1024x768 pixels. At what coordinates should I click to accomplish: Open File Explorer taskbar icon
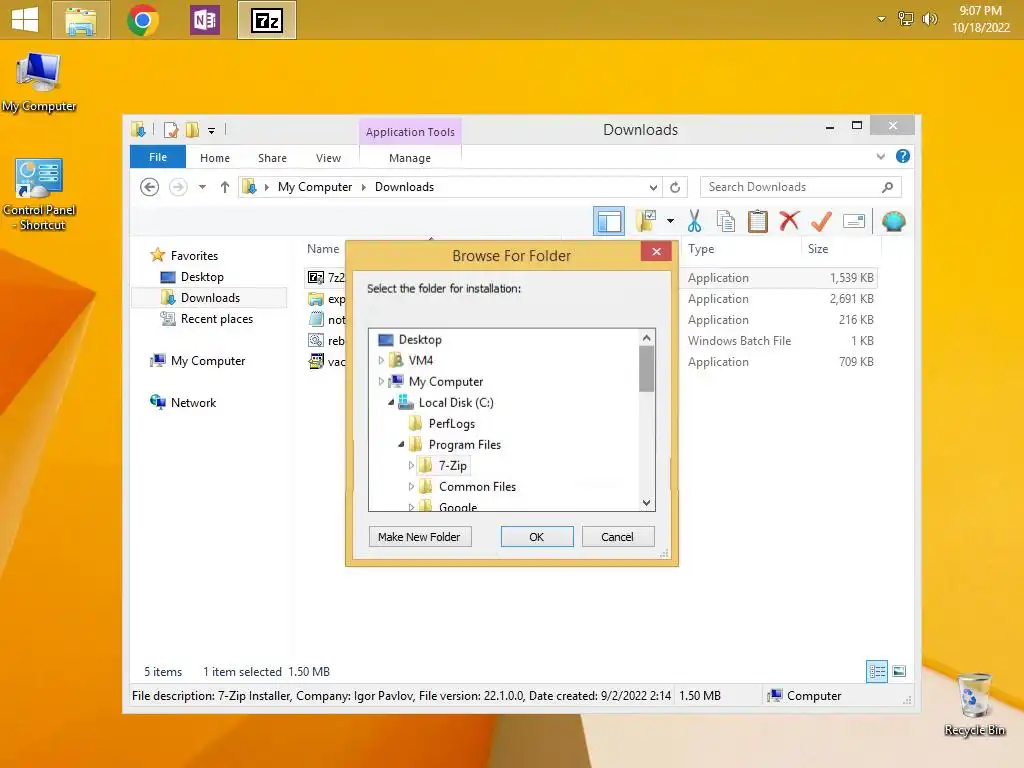80,20
